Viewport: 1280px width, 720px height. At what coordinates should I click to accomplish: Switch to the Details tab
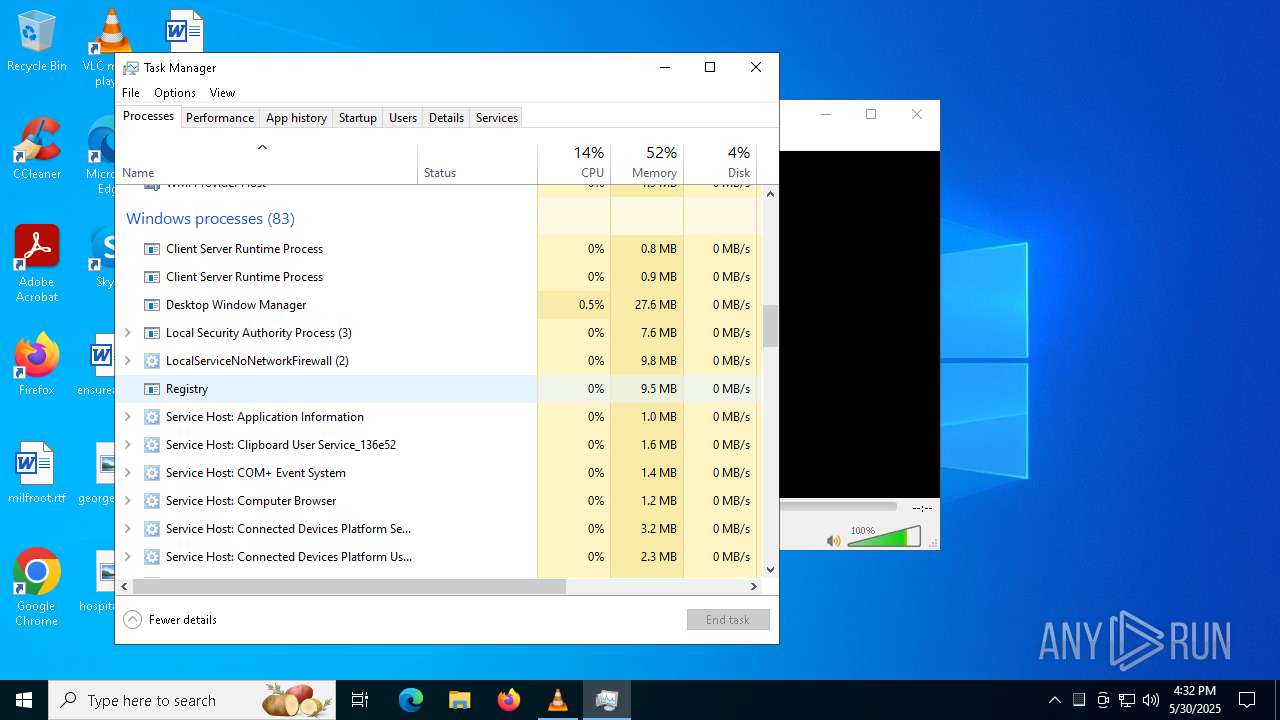[446, 118]
